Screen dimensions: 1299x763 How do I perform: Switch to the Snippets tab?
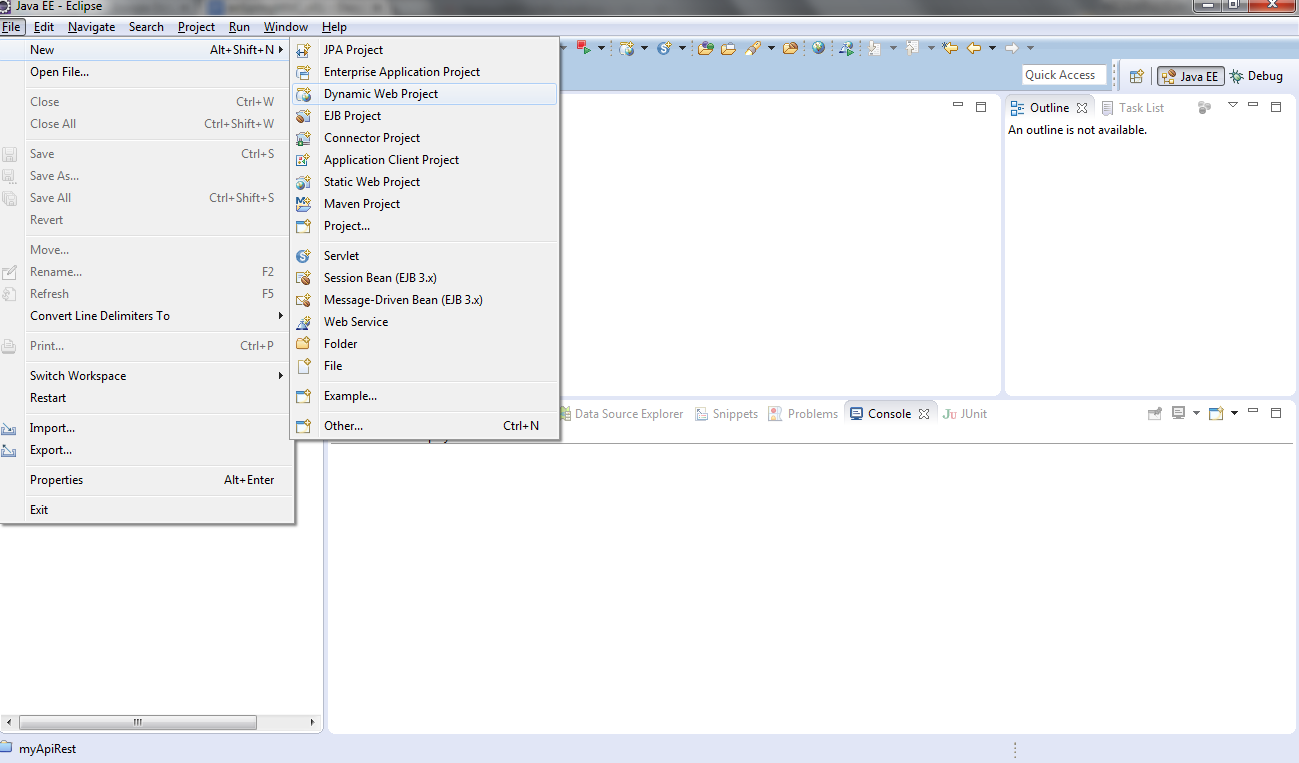tap(727, 414)
